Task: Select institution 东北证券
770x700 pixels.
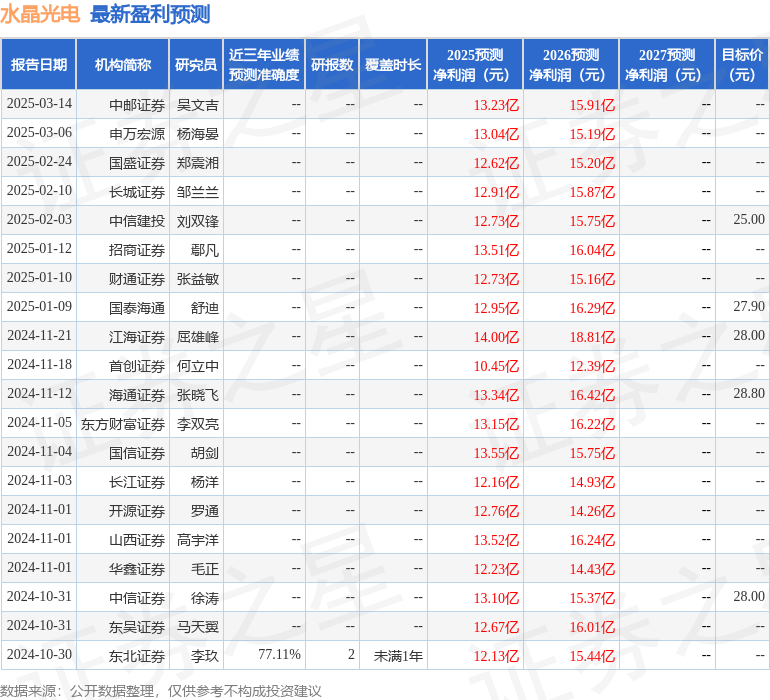Action: [x=137, y=656]
